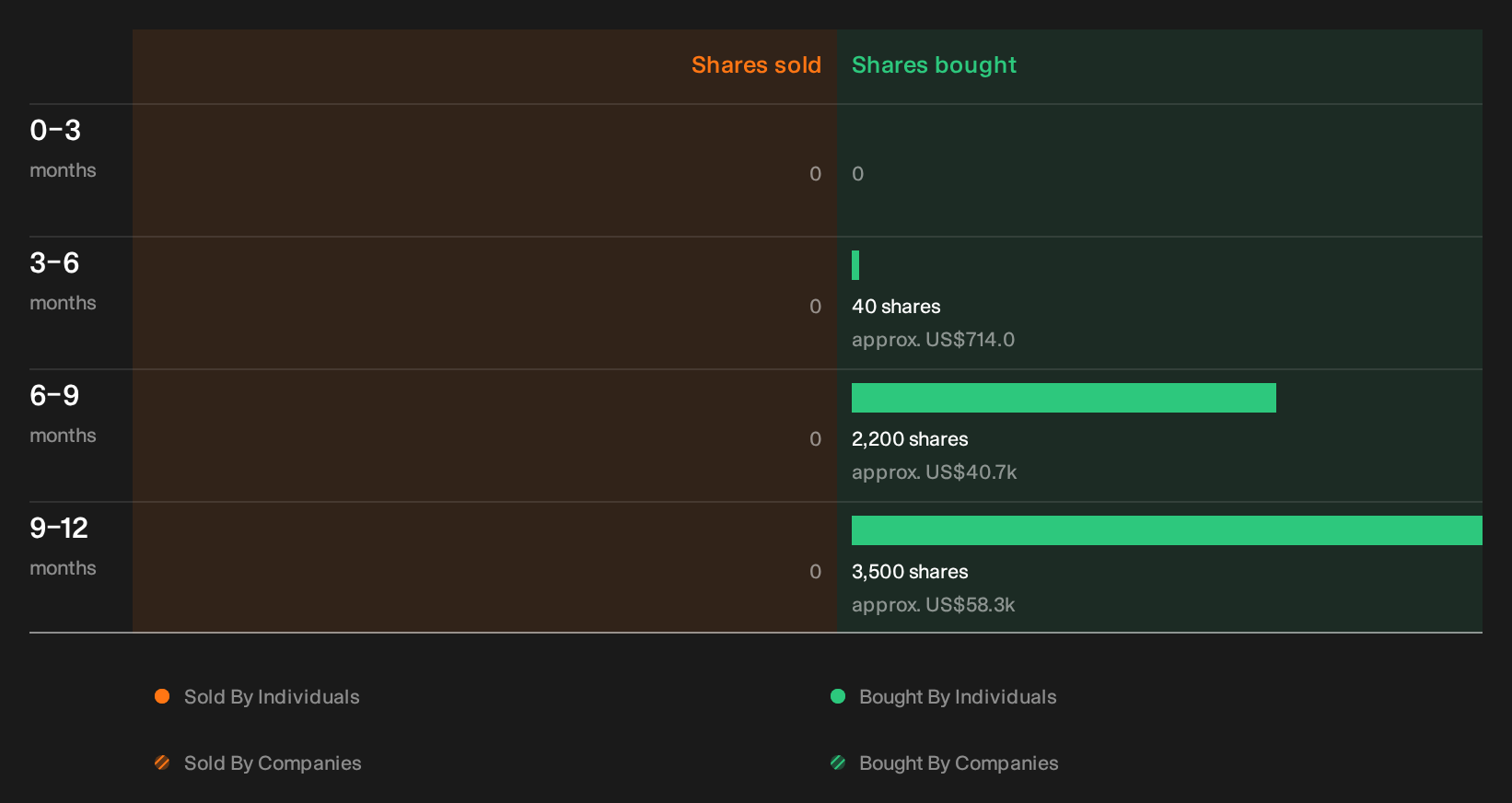Select the Bought By Companies legend label
Viewport: 1512px width, 803px height.
[959, 763]
